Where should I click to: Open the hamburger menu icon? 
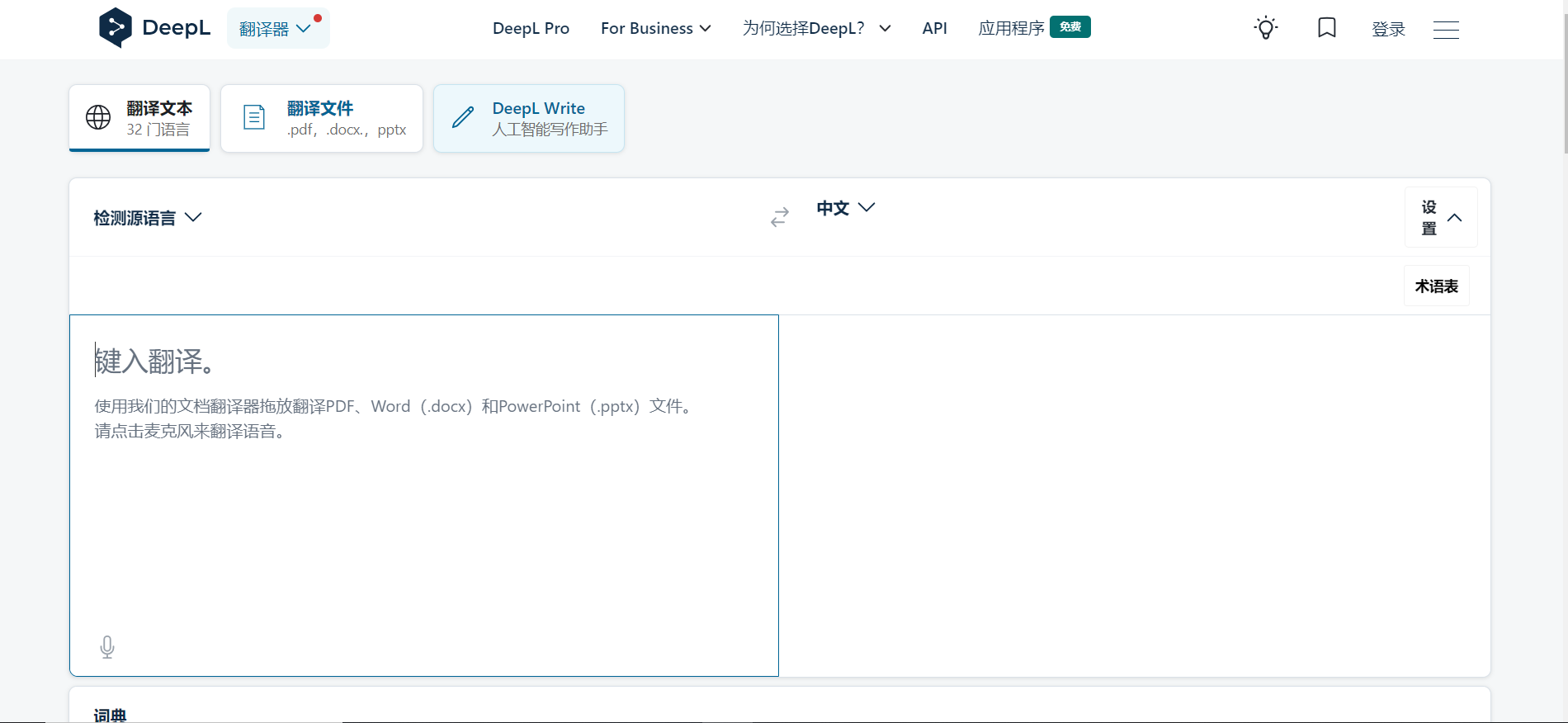point(1446,30)
